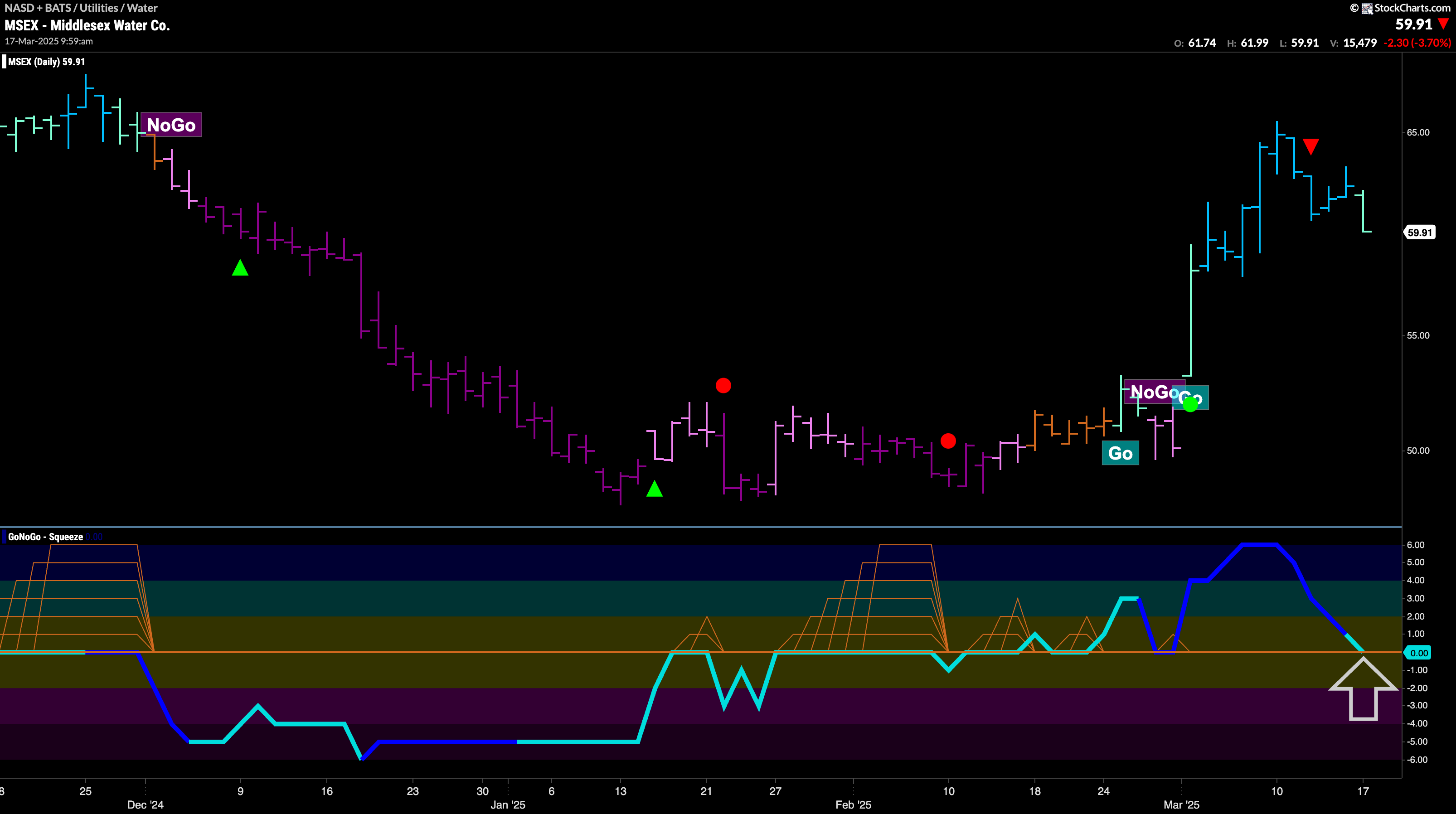The image size is (1456, 814).
Task: Click the NASD + BATS / Utilities / Water breadcrumb
Action: click(x=81, y=8)
